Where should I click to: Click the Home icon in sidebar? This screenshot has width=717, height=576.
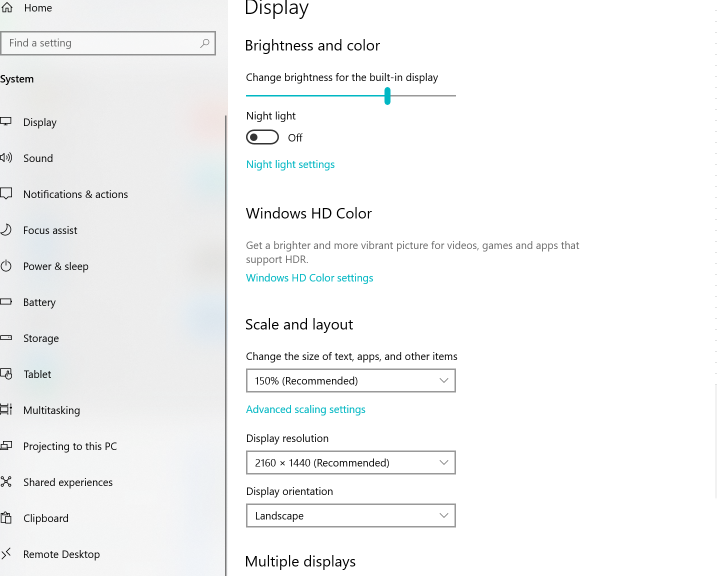[8, 8]
